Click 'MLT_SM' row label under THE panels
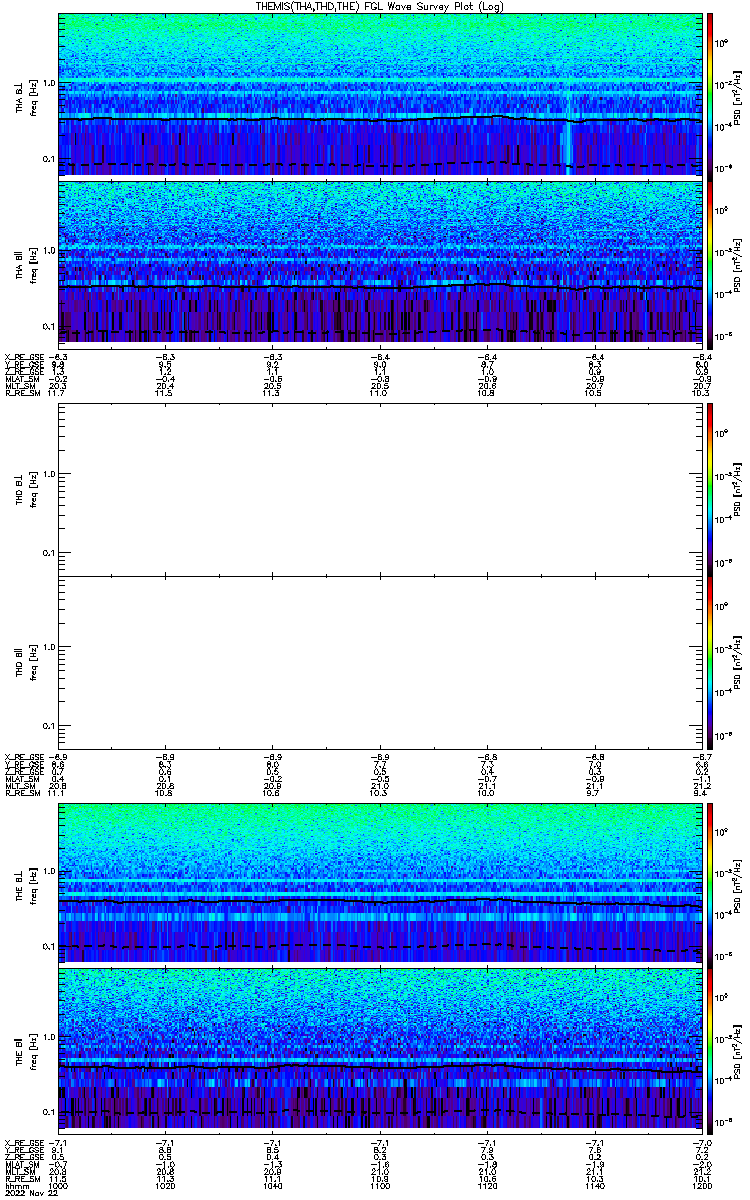Viewport: 750px width, 1200px height. [x=18, y=1172]
